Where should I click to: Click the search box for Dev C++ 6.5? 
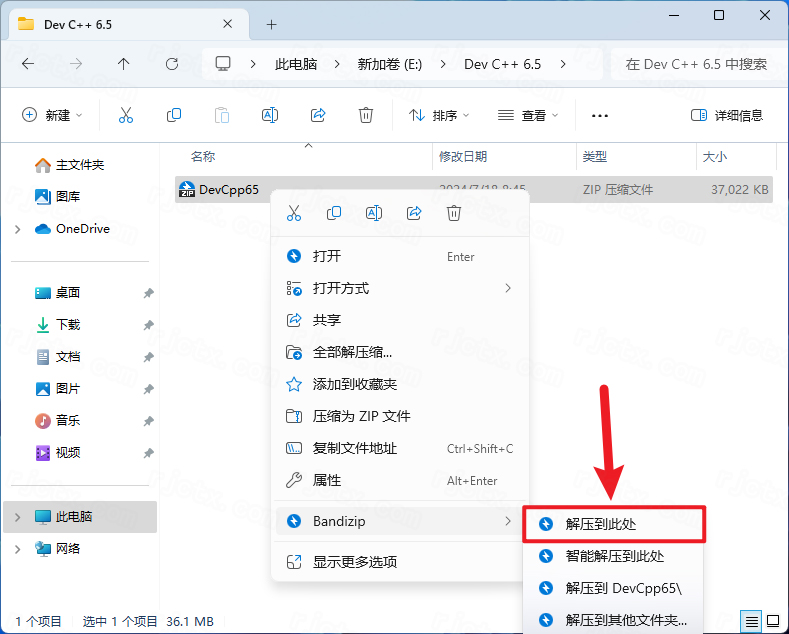(699, 64)
